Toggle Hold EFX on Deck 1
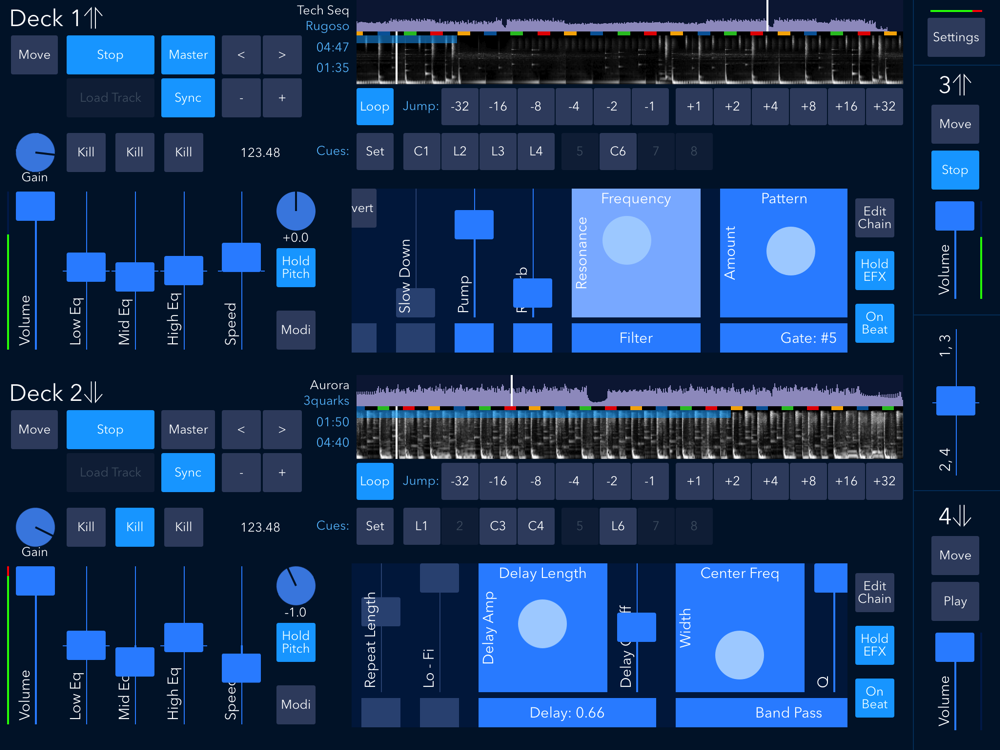 tap(874, 270)
